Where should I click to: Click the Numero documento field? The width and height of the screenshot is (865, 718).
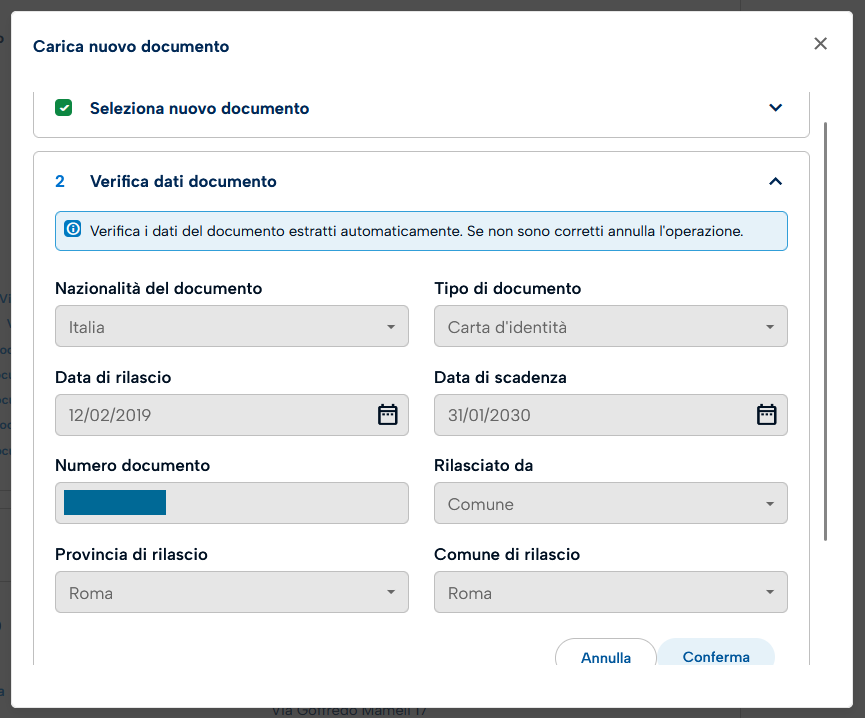231,503
